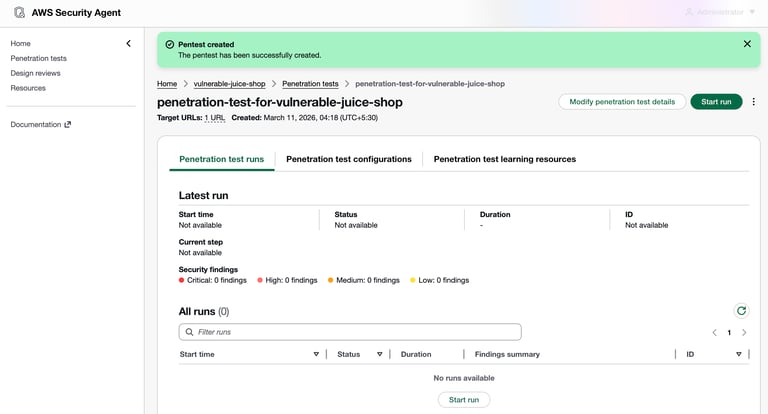Click the No runs available message
Viewport: 768px width, 414px height.
464,378
